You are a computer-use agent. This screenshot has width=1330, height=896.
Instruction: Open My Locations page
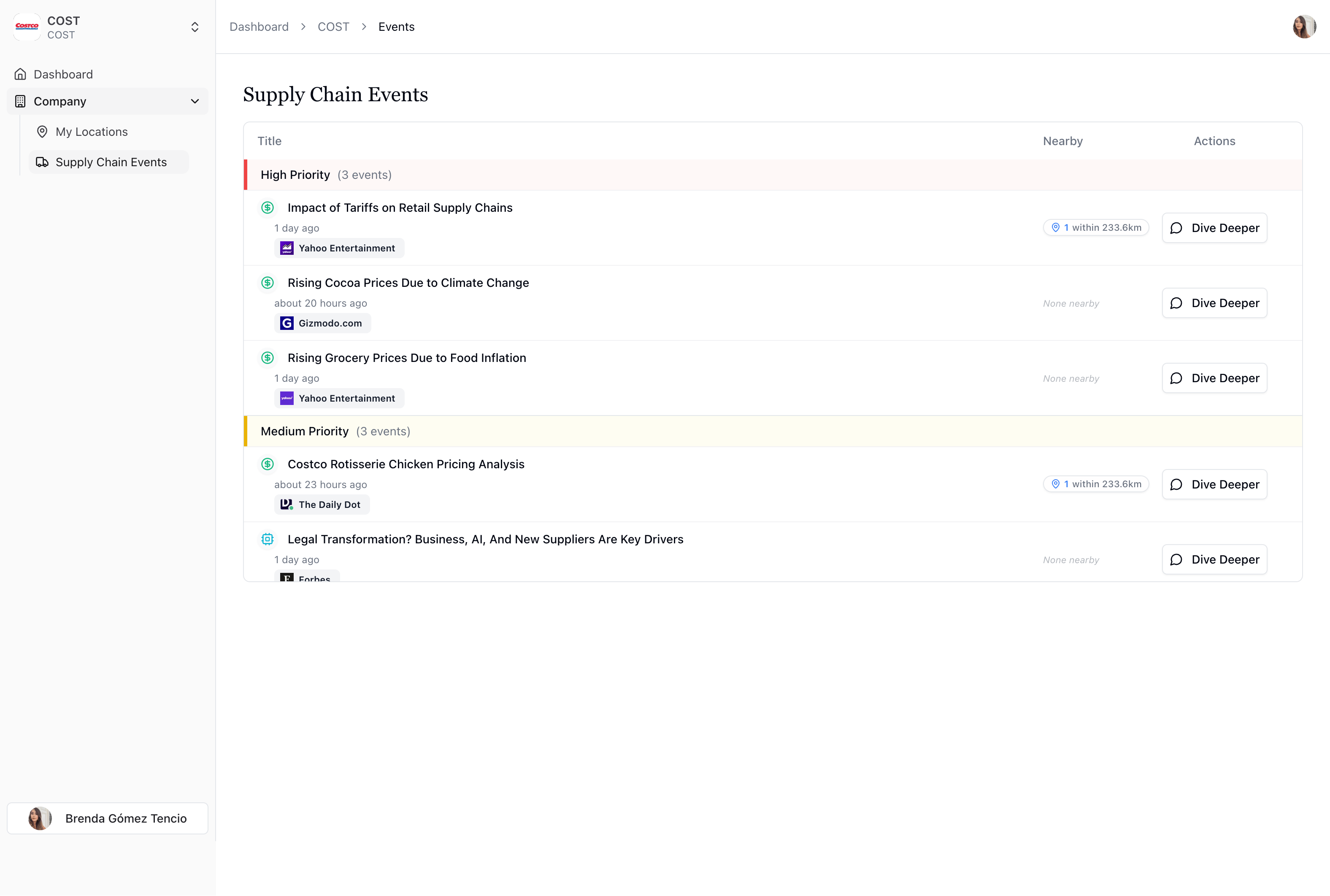click(108, 132)
